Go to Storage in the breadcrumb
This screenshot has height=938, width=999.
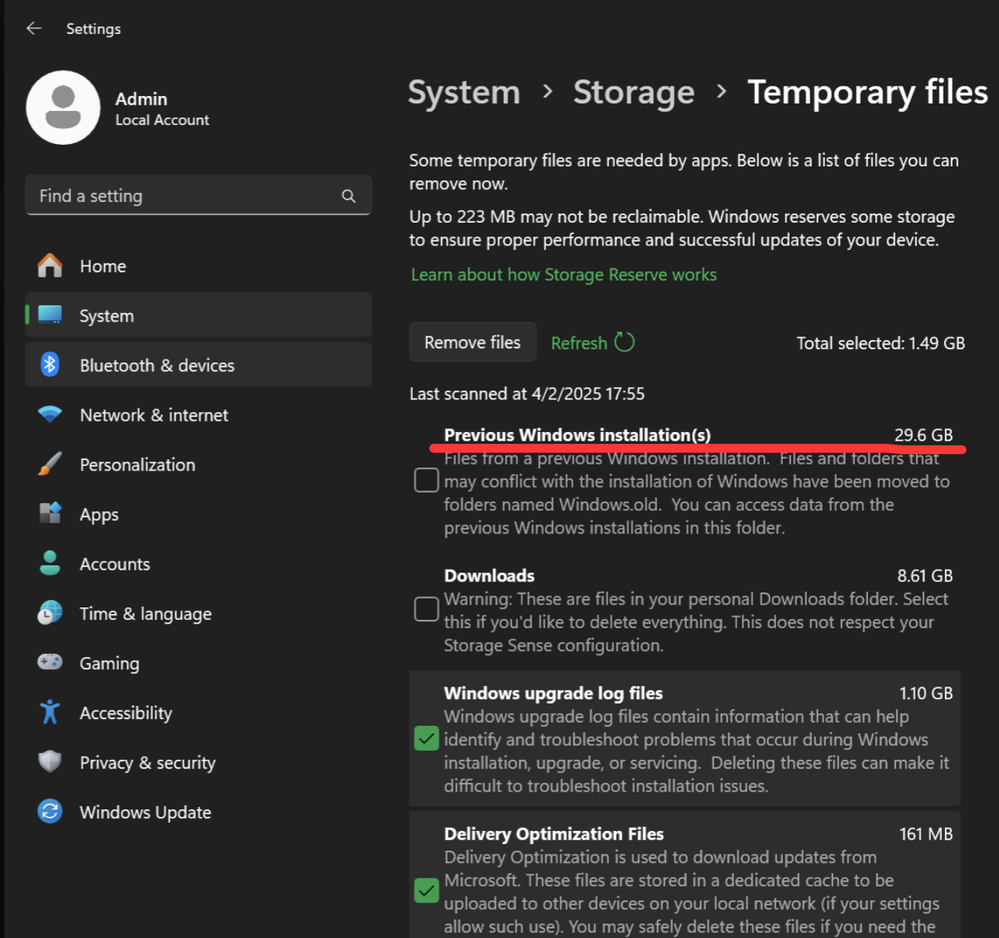(x=633, y=93)
